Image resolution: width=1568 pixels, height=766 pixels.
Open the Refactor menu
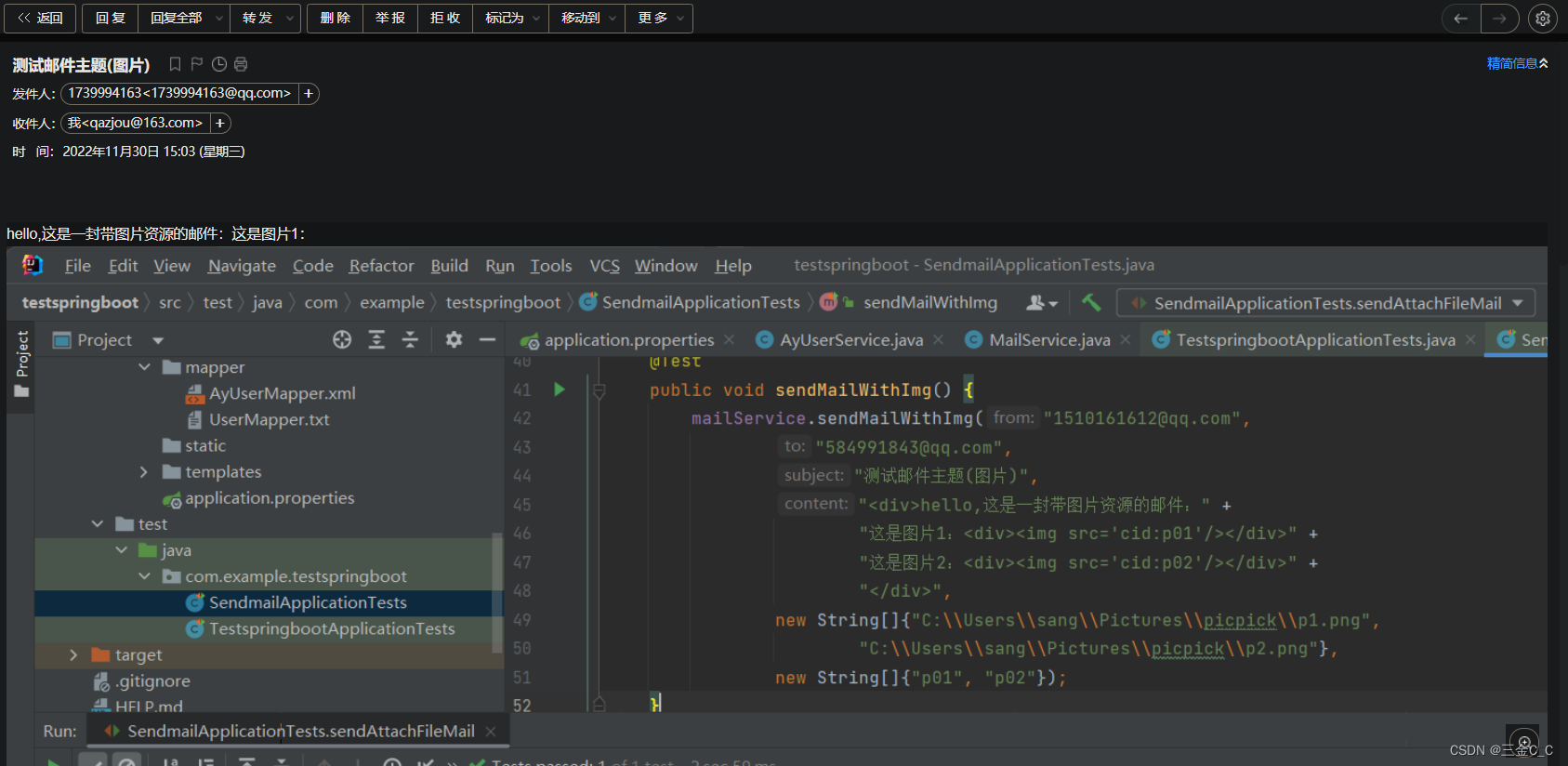point(381,266)
